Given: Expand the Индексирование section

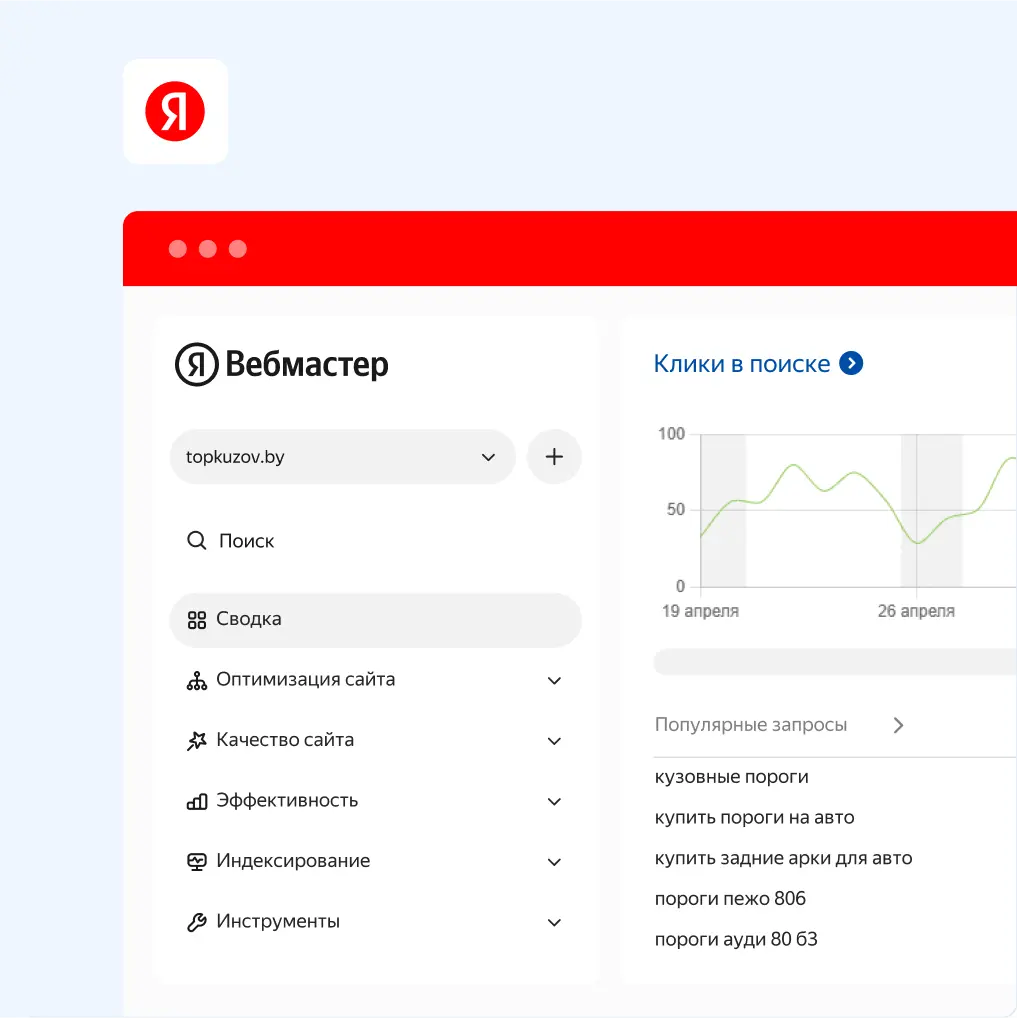Looking at the screenshot, I should 554,861.
